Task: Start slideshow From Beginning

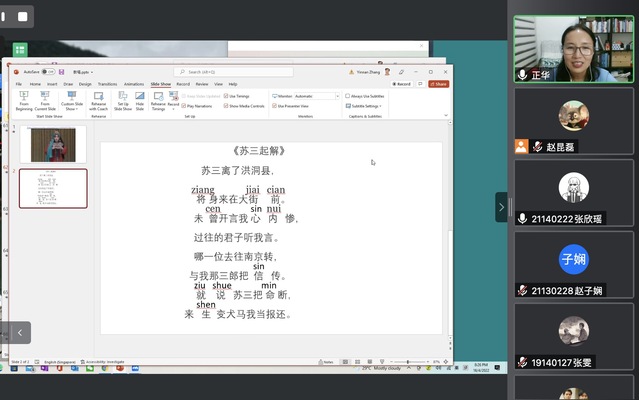Action: click(x=24, y=101)
